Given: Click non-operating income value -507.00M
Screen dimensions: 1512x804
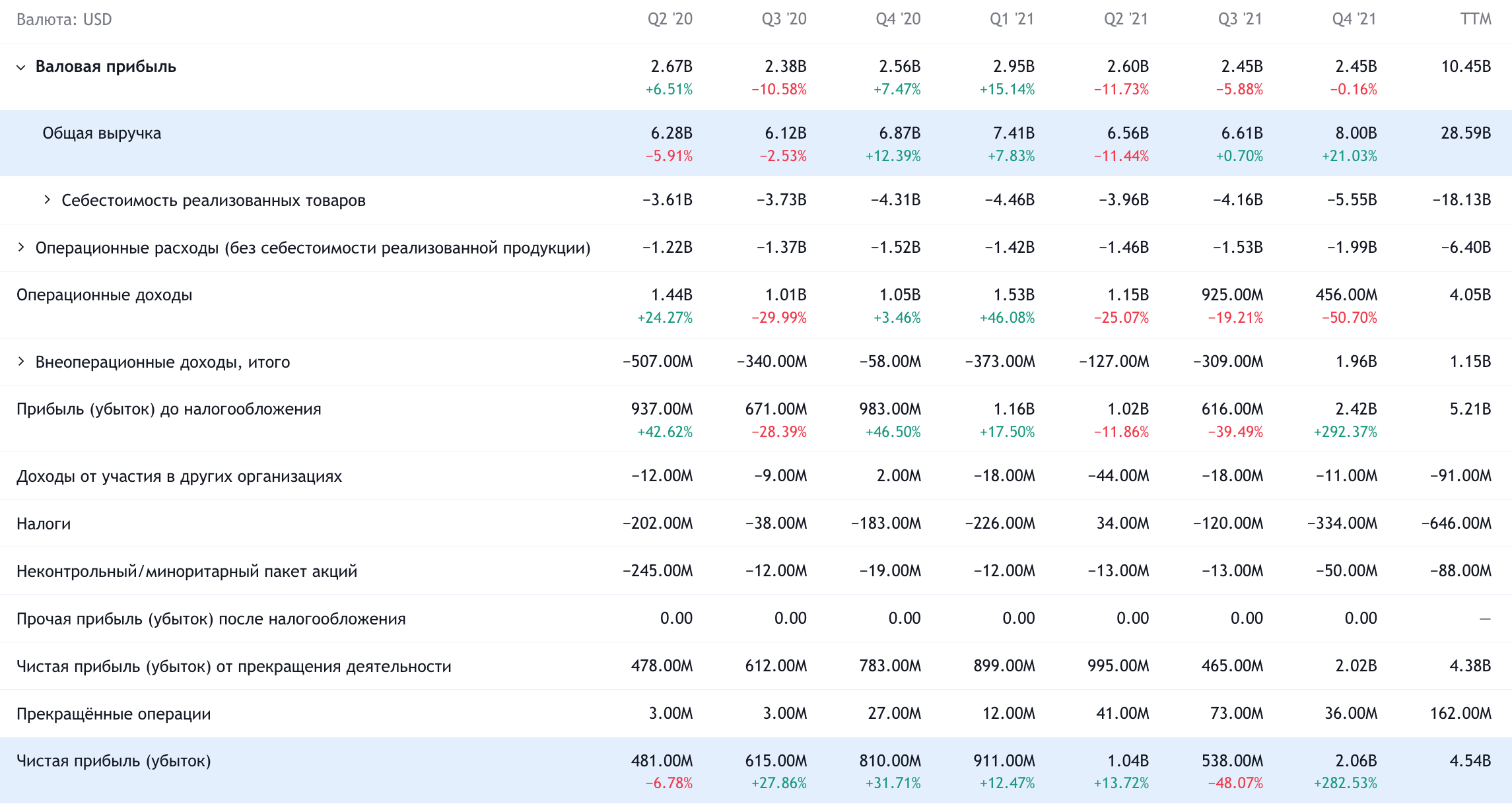Looking at the screenshot, I should (x=658, y=362).
